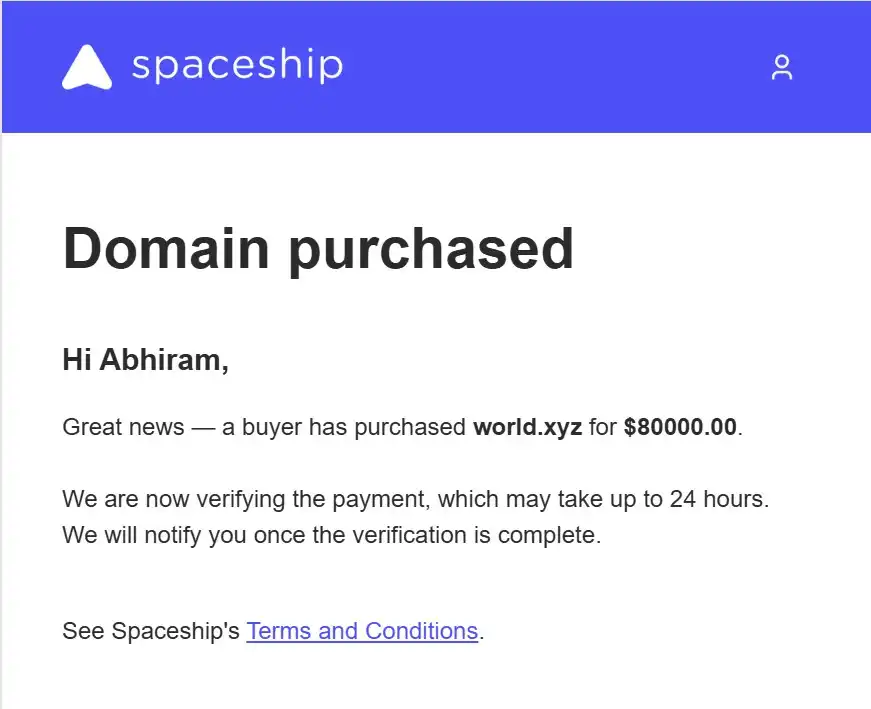Click the phrase a buyer has purchased
Screen dimensions: 871x709
tap(344, 427)
